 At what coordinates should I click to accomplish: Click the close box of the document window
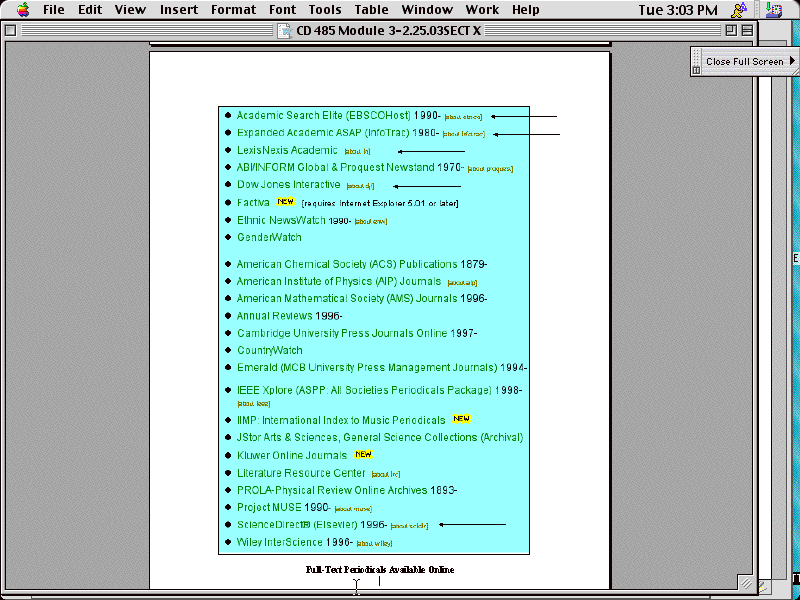10,31
